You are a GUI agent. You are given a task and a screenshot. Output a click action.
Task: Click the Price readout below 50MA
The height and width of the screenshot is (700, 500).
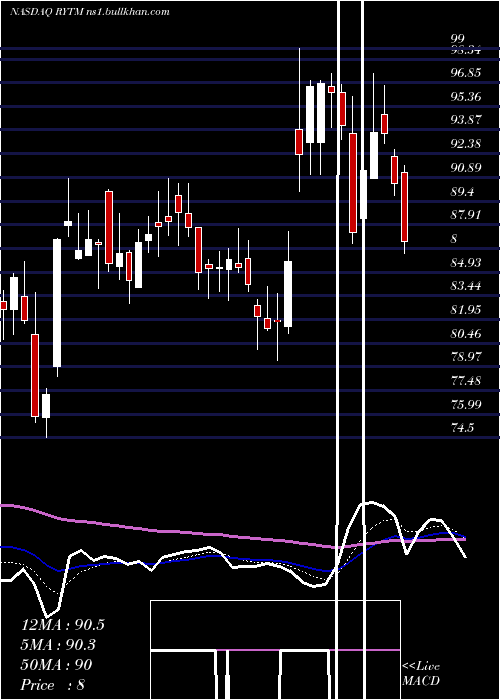[x=53, y=685]
